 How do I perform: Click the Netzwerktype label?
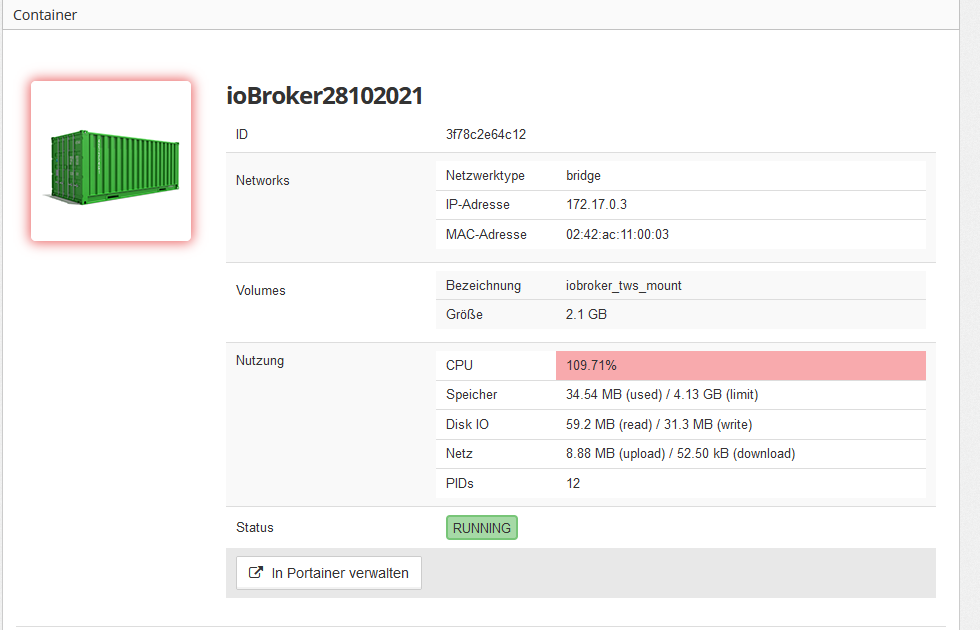click(485, 176)
